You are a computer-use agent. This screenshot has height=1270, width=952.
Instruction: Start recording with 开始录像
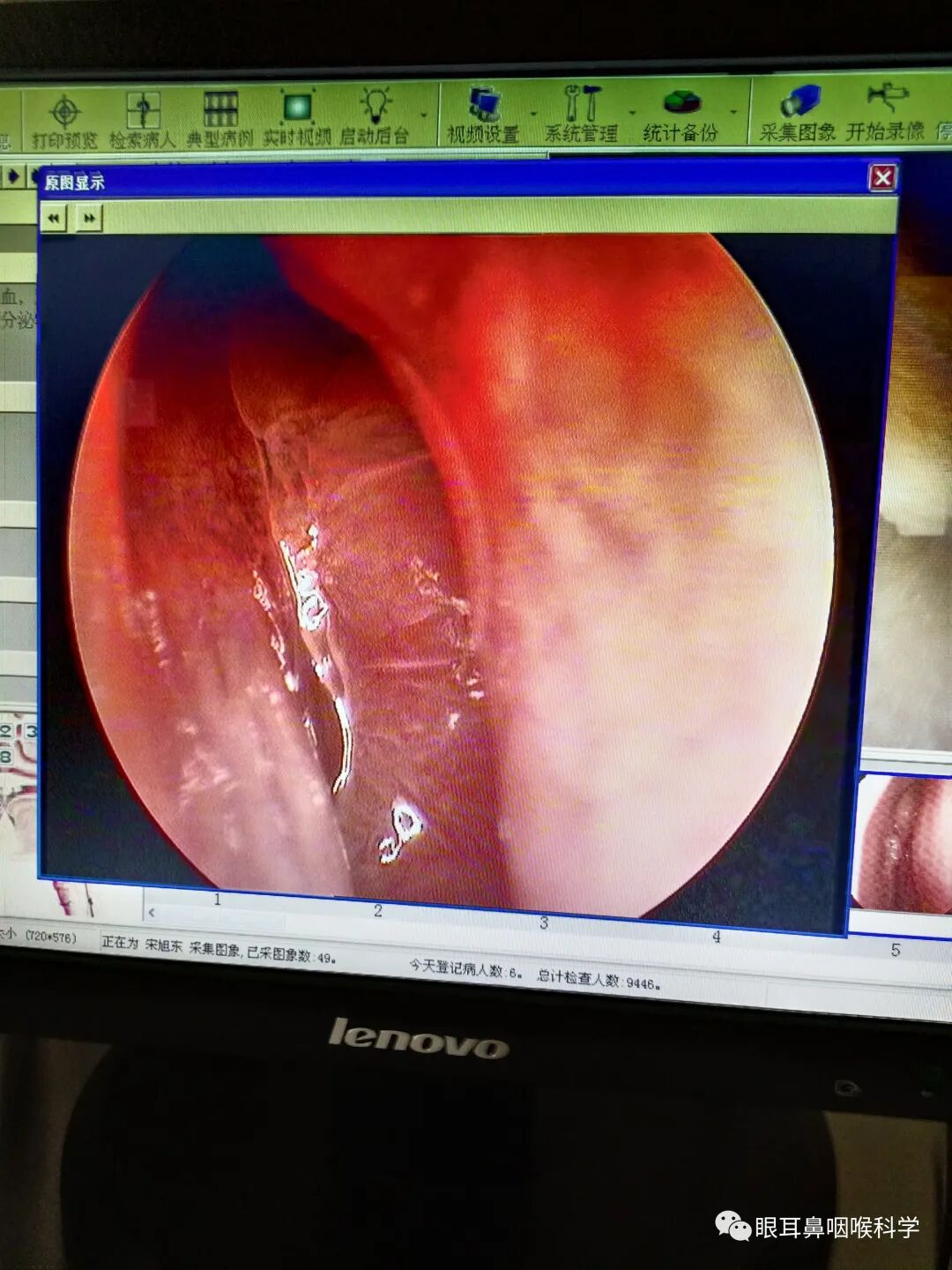(x=885, y=112)
